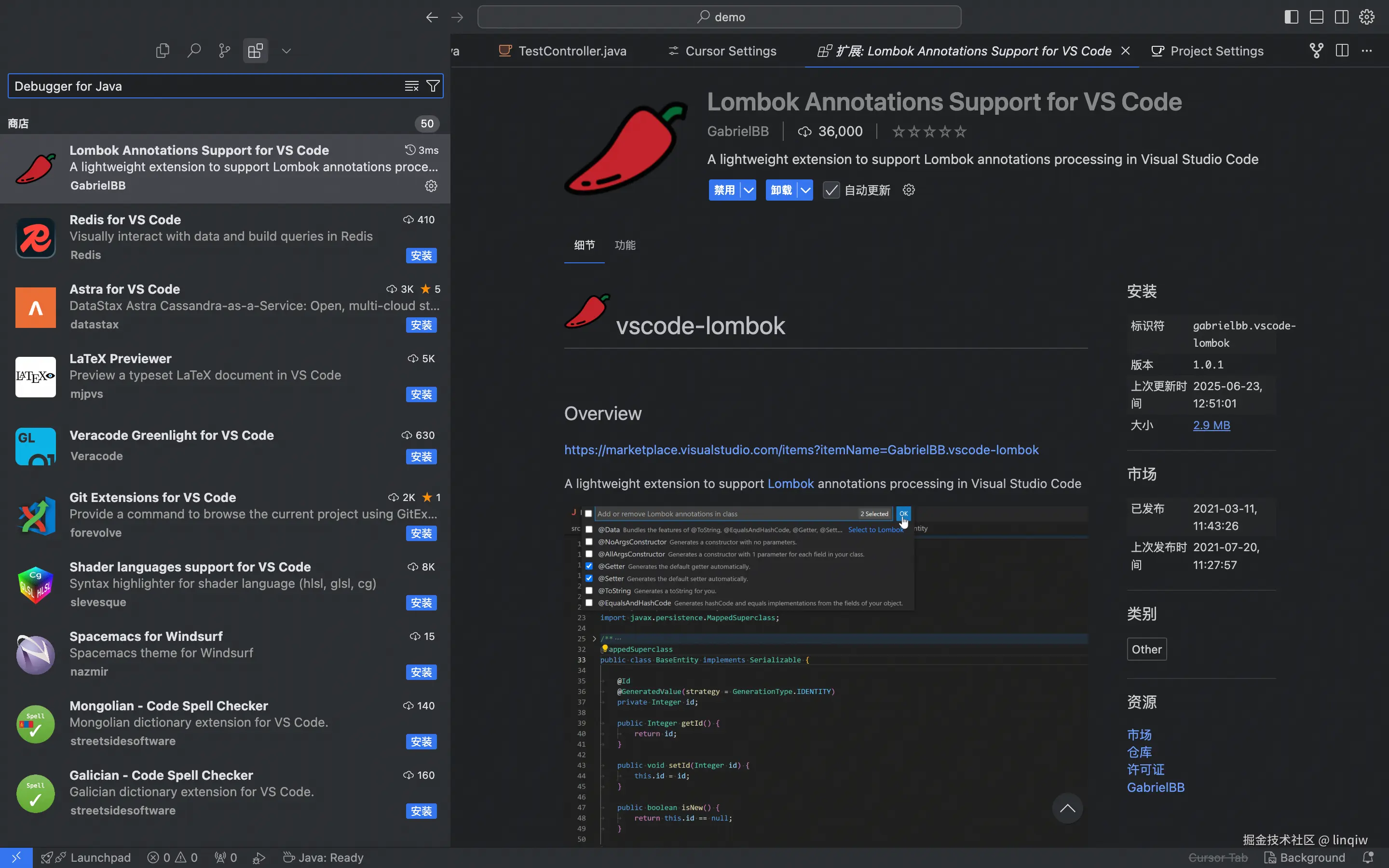Viewport: 1389px width, 868px height.
Task: Open the Explorer files icon
Action: pyautogui.click(x=163, y=51)
